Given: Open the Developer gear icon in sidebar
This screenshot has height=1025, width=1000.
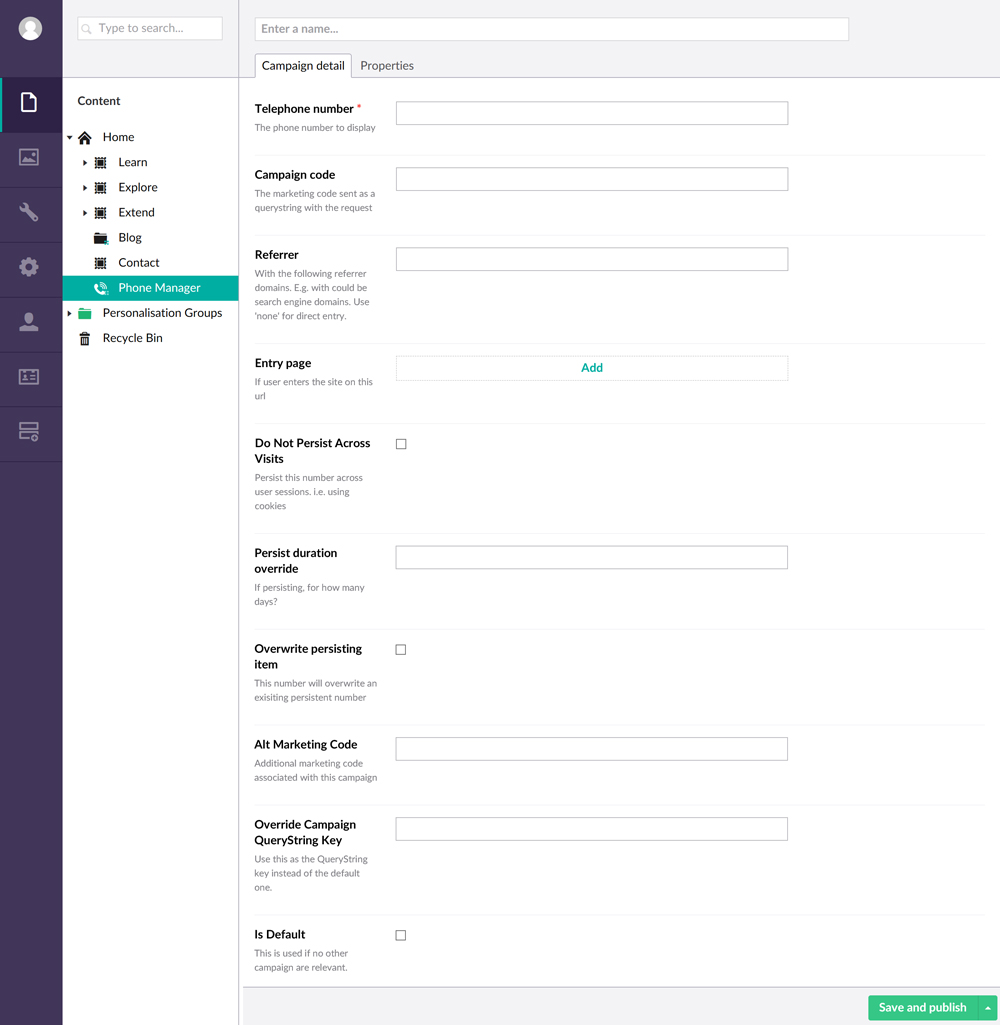Looking at the screenshot, I should pos(29,267).
